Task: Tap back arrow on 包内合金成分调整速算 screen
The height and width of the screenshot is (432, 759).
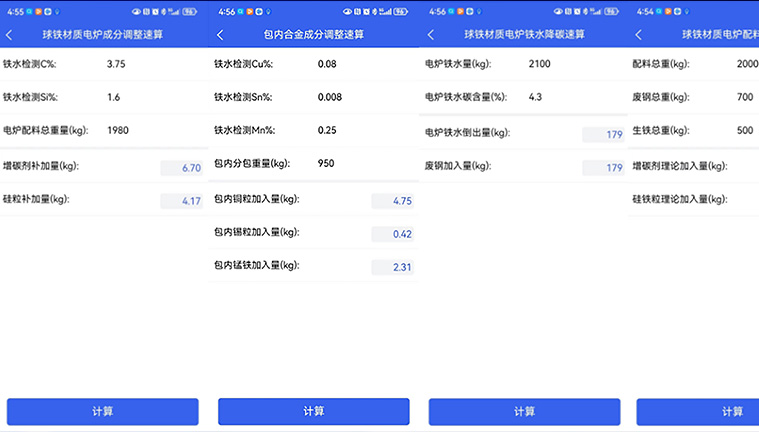Action: [x=221, y=35]
